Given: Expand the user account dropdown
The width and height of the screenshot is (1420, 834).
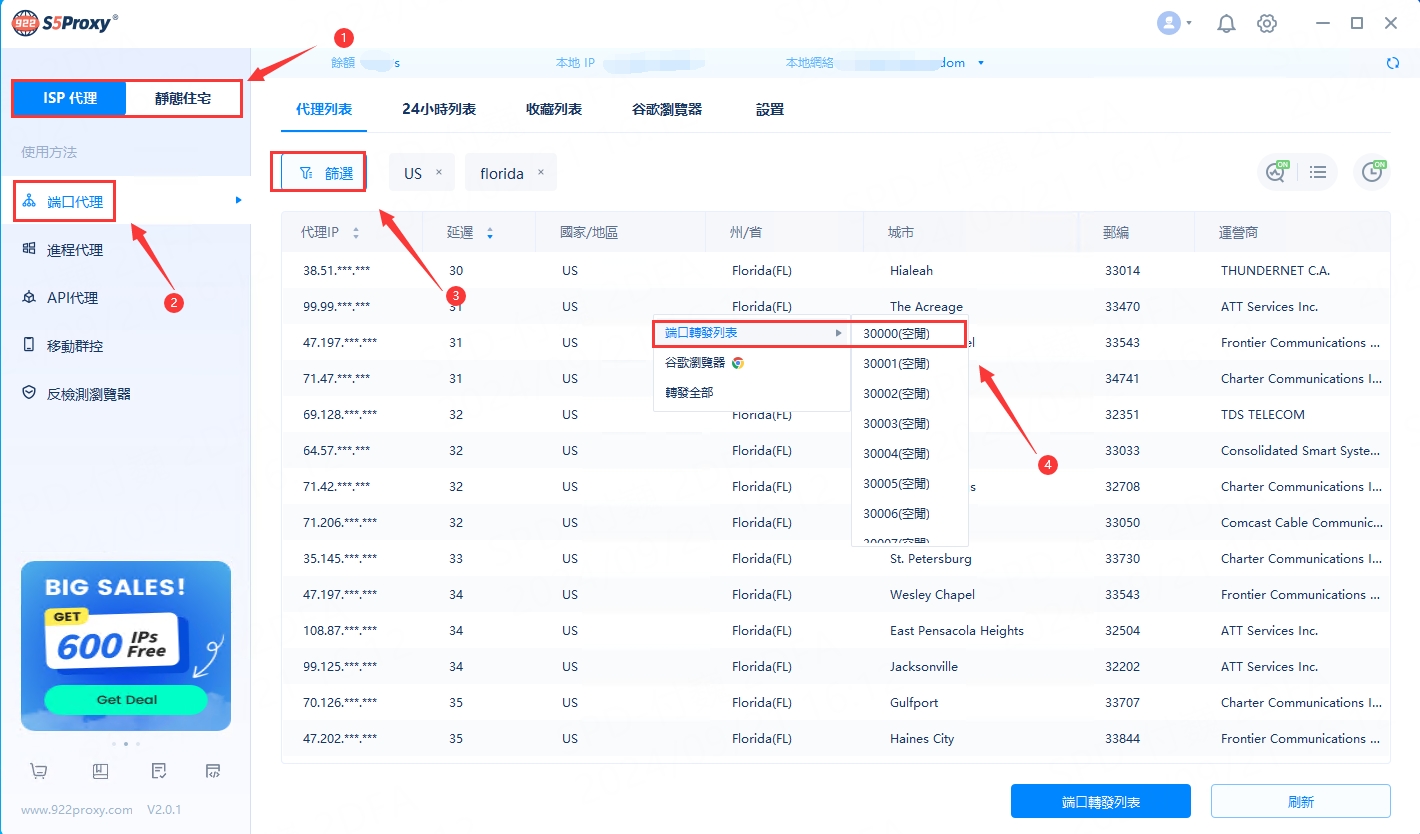Looking at the screenshot, I should coord(1174,24).
